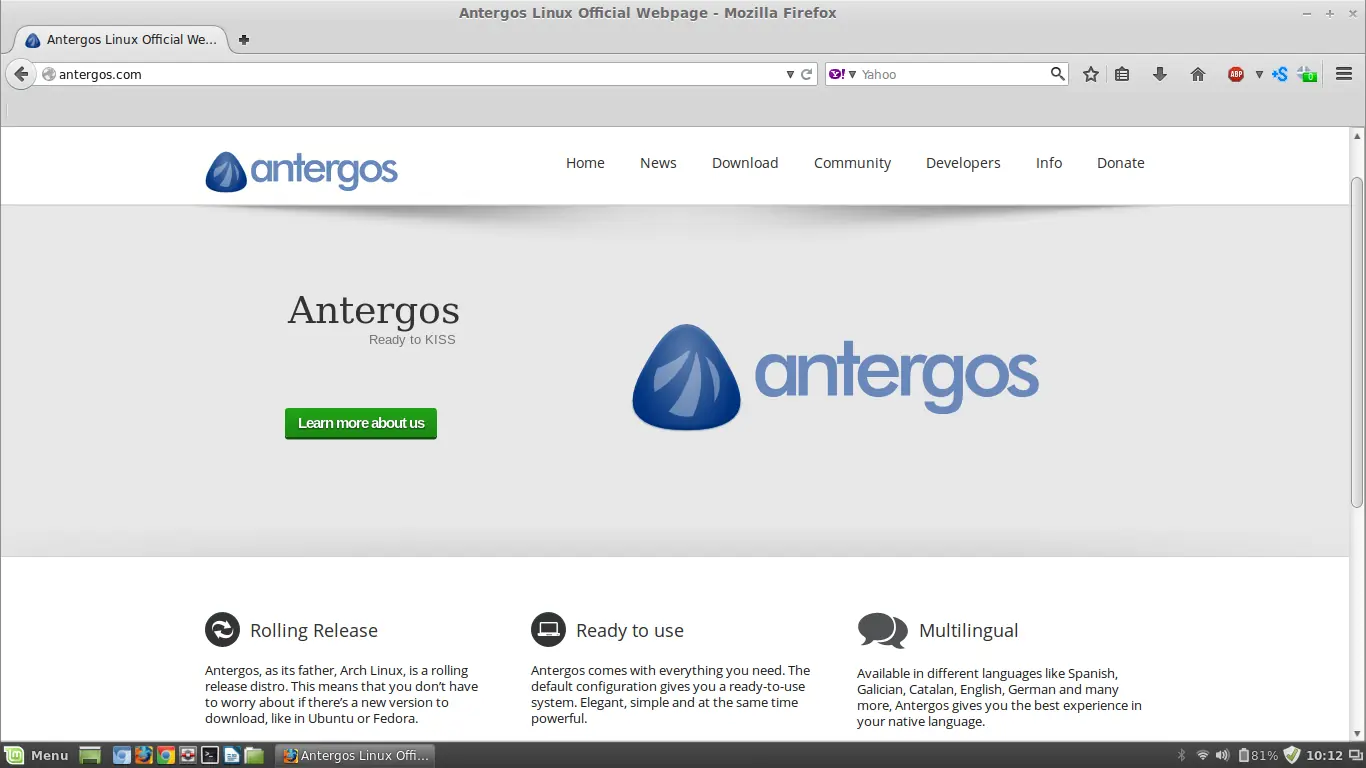Click the red screenshot tool taskbar icon
The height and width of the screenshot is (768, 1366).
(188, 755)
